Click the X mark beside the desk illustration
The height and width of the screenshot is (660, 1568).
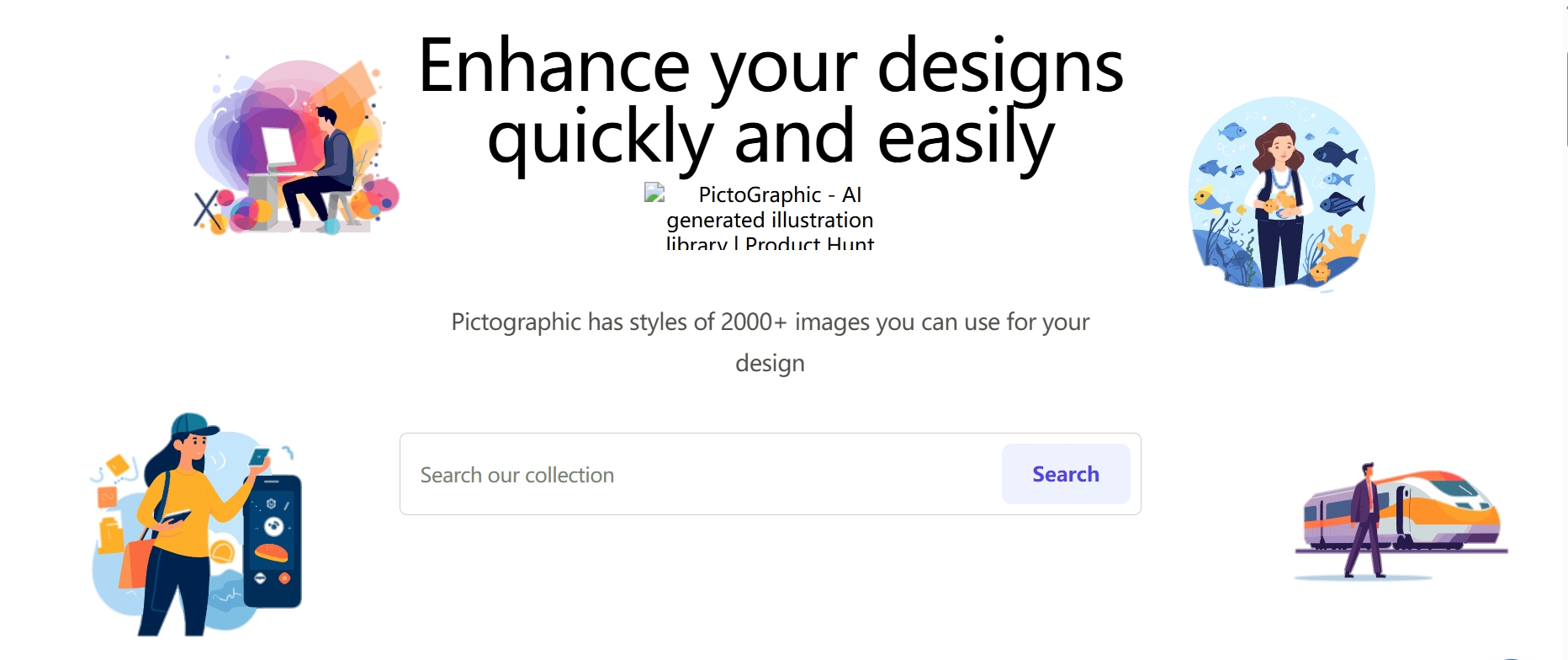[x=206, y=210]
